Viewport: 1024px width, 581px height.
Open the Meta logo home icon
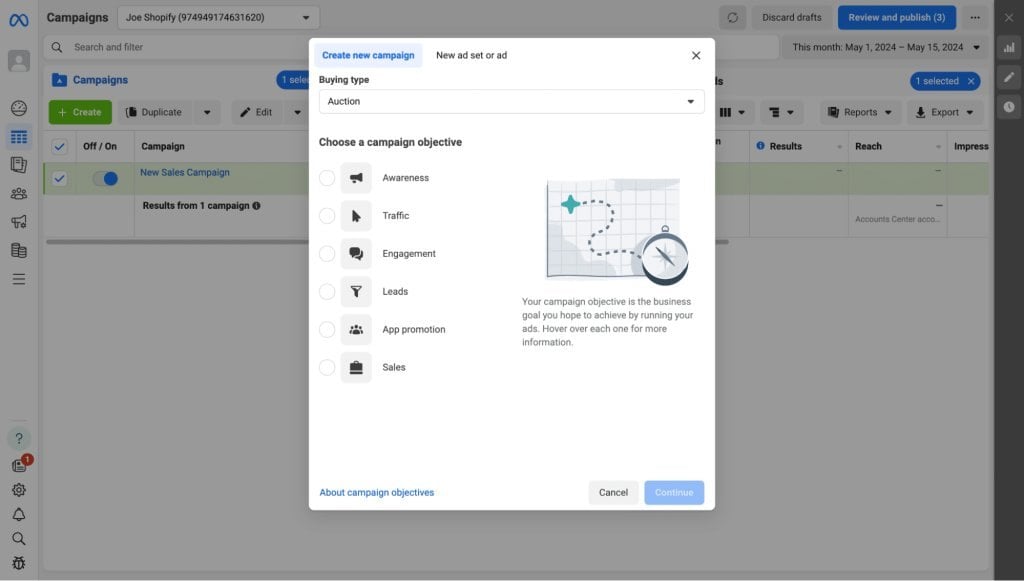(18, 20)
